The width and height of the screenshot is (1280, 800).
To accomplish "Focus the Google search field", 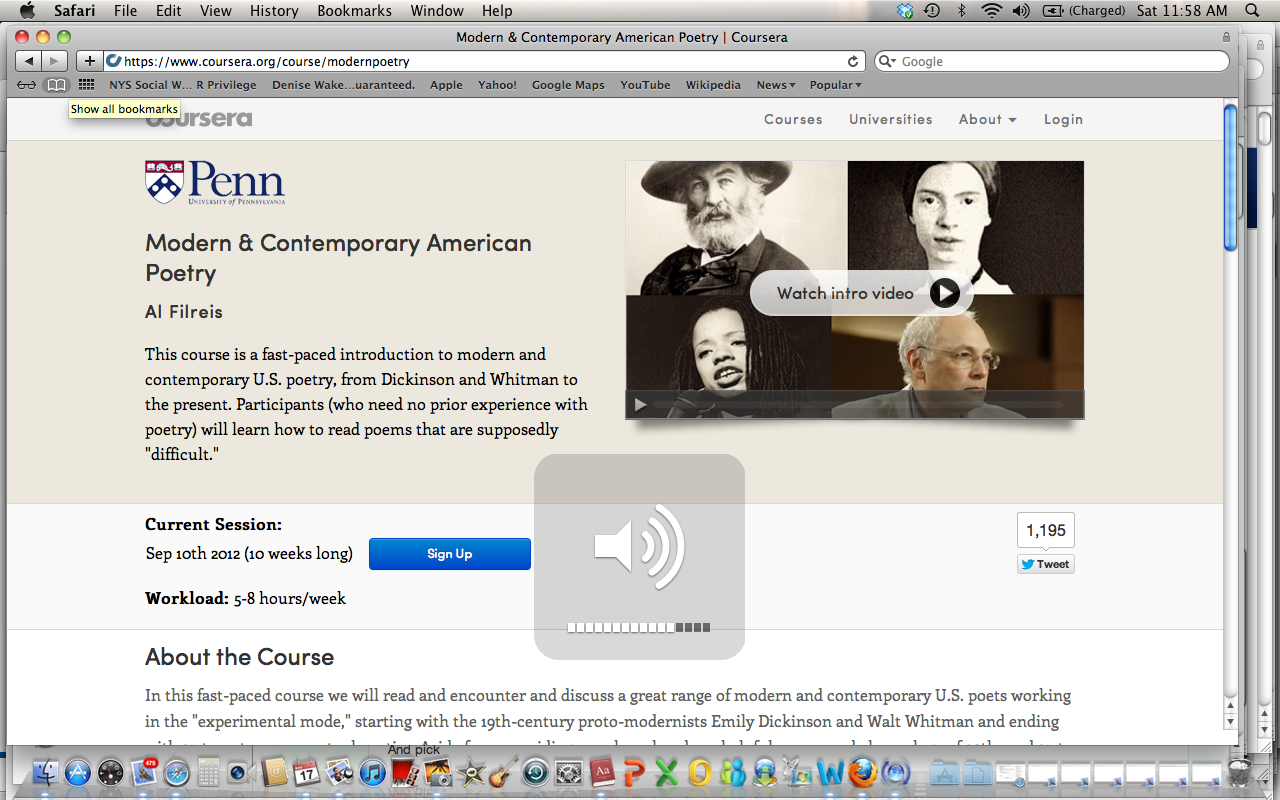I will 1052,61.
